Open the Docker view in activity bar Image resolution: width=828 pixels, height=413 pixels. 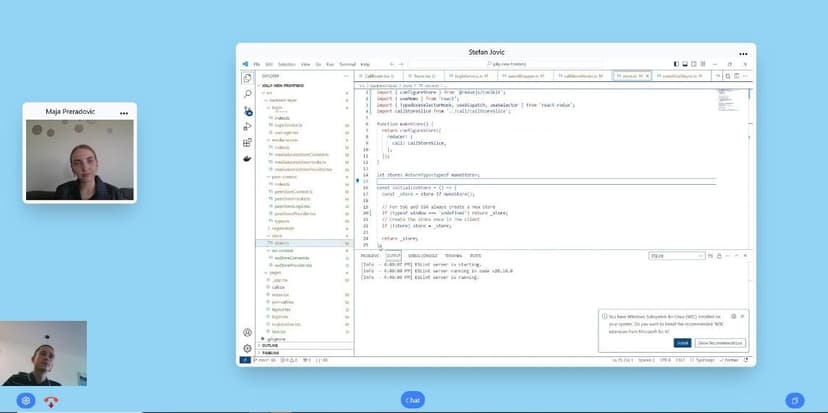point(247,158)
